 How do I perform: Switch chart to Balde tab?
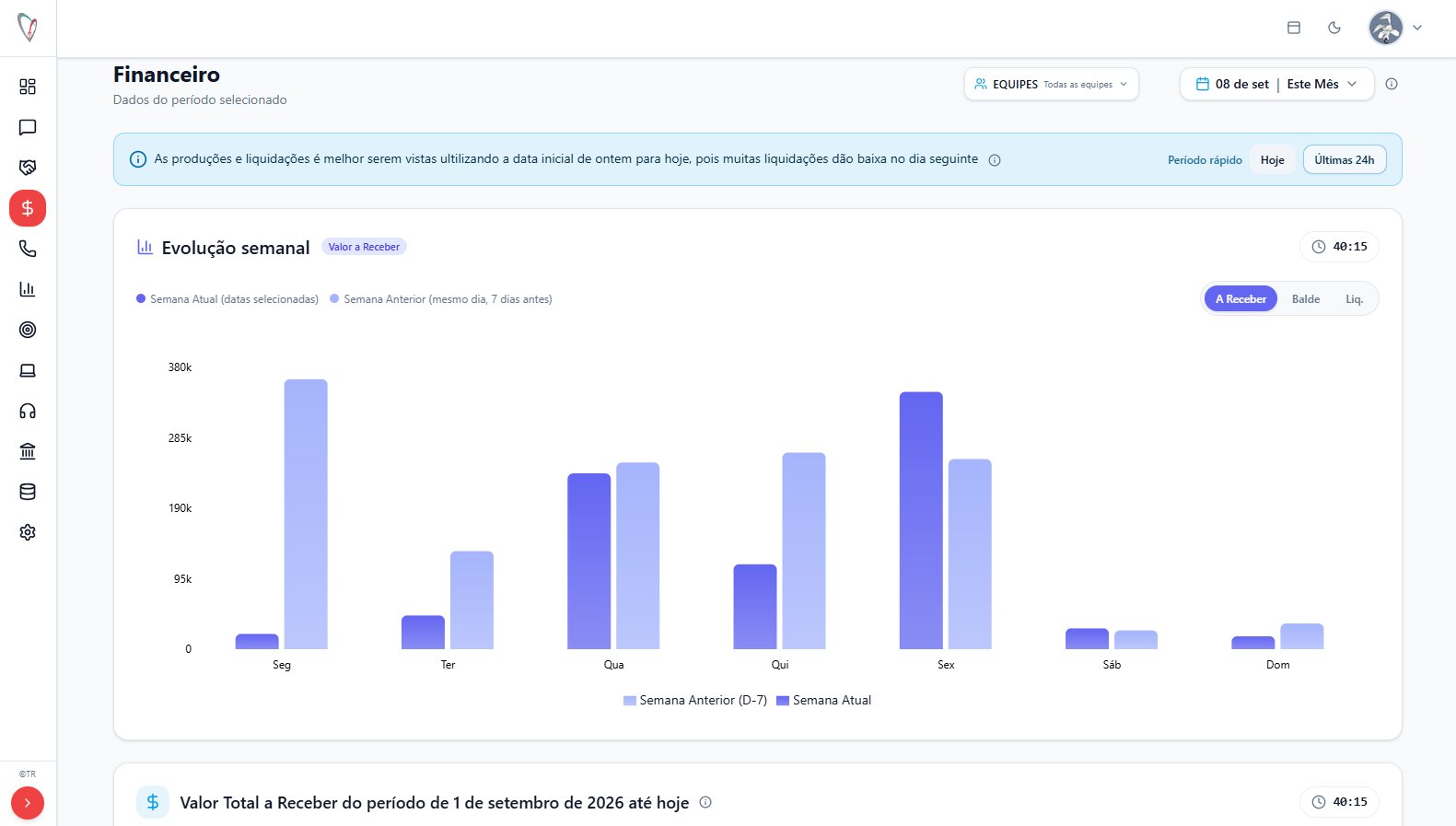click(x=1306, y=299)
